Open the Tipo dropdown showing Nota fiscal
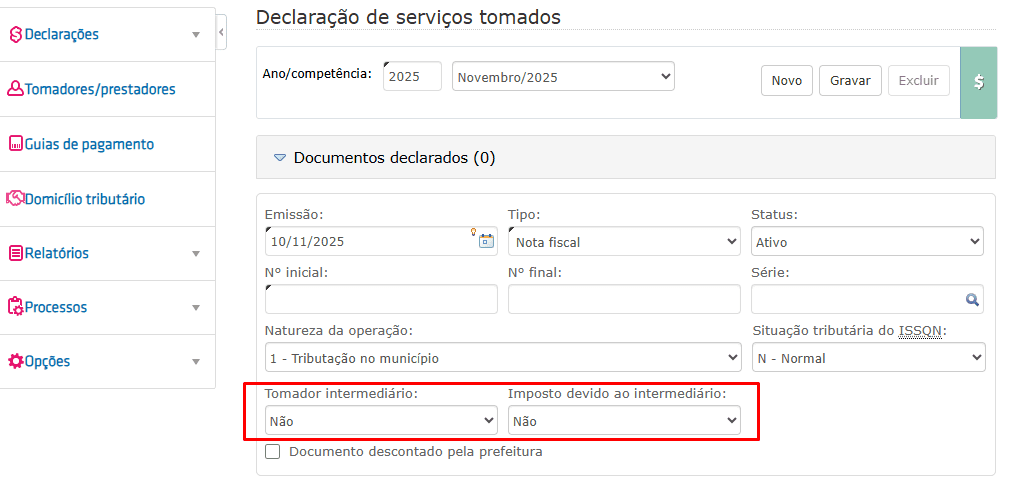The width and height of the screenshot is (1016, 478). pos(624,242)
